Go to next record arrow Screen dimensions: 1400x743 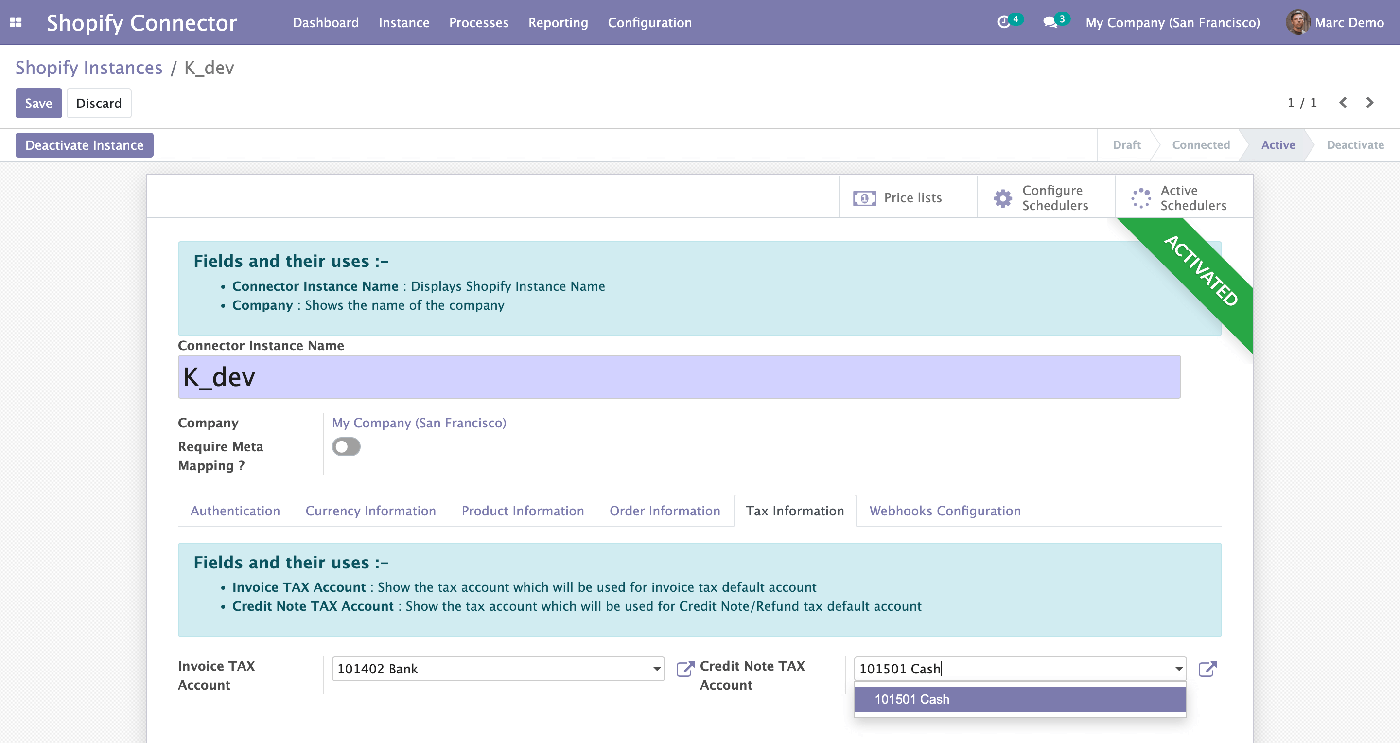click(1370, 103)
